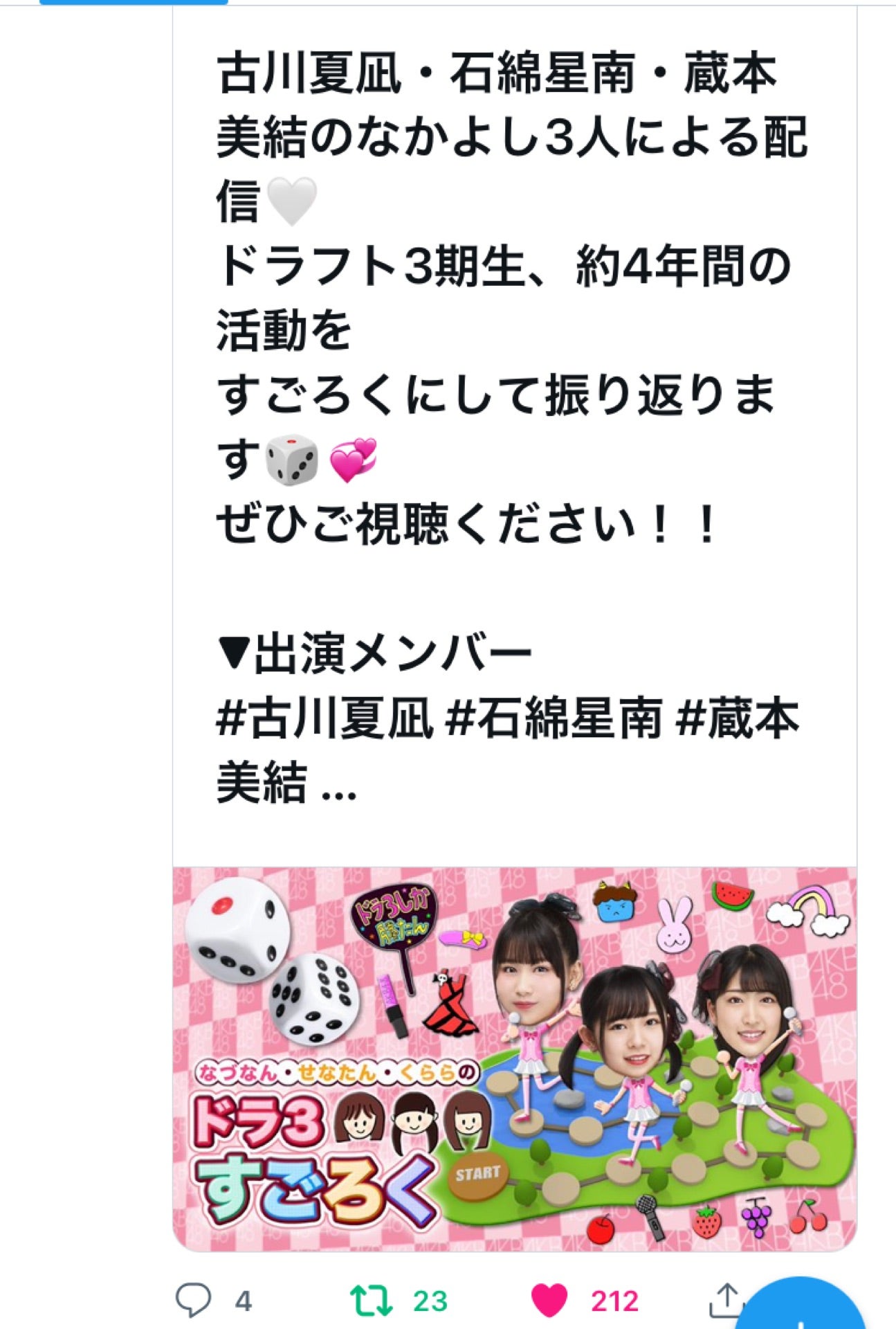Open the ドラ3すごろく banner image
This screenshot has width=896, height=1329.
coord(514,1060)
